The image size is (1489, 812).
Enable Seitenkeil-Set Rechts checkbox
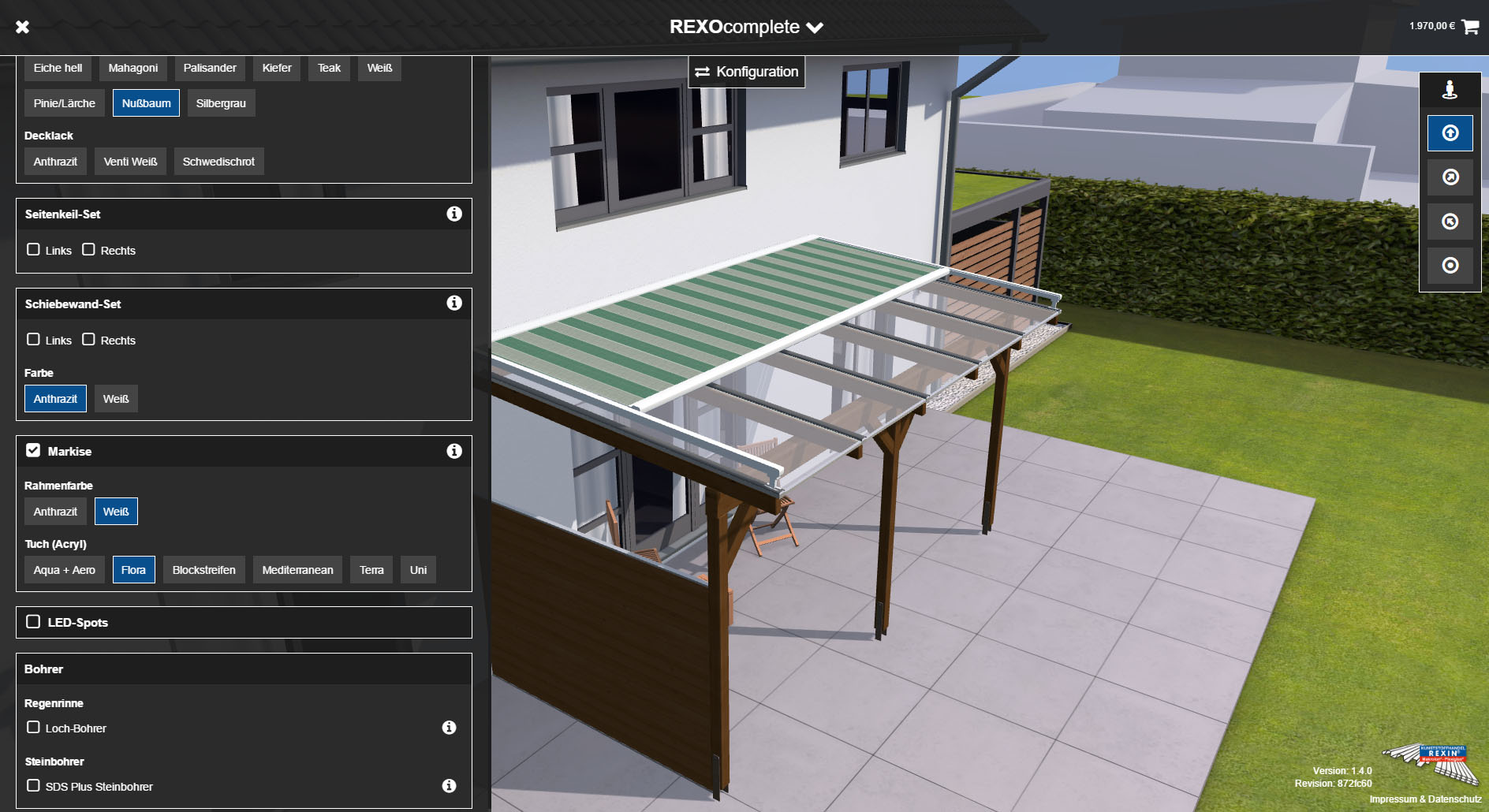coord(88,249)
